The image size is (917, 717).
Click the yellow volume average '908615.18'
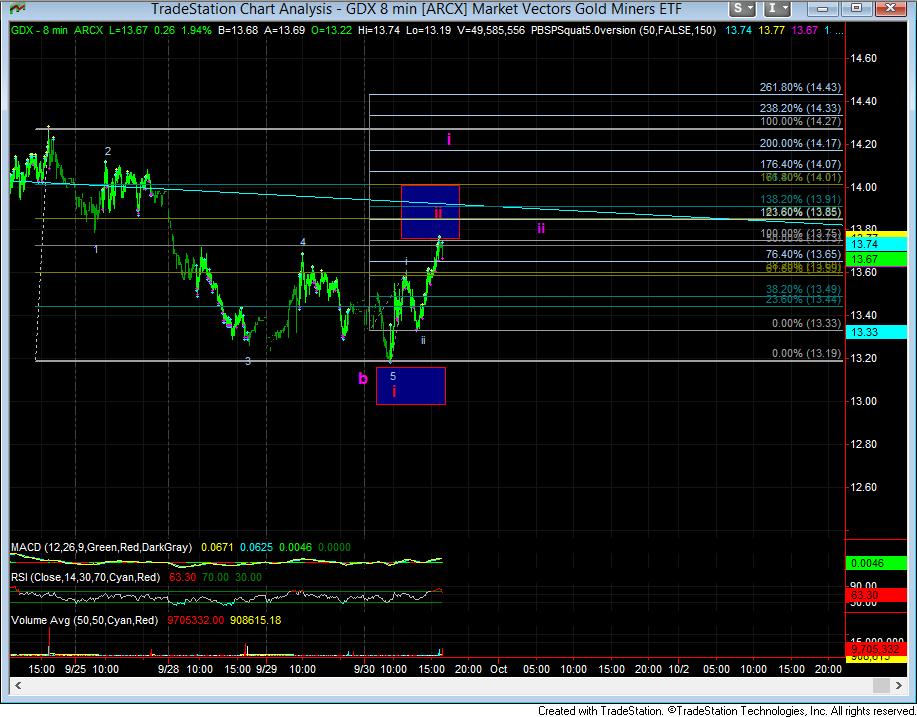click(x=256, y=620)
